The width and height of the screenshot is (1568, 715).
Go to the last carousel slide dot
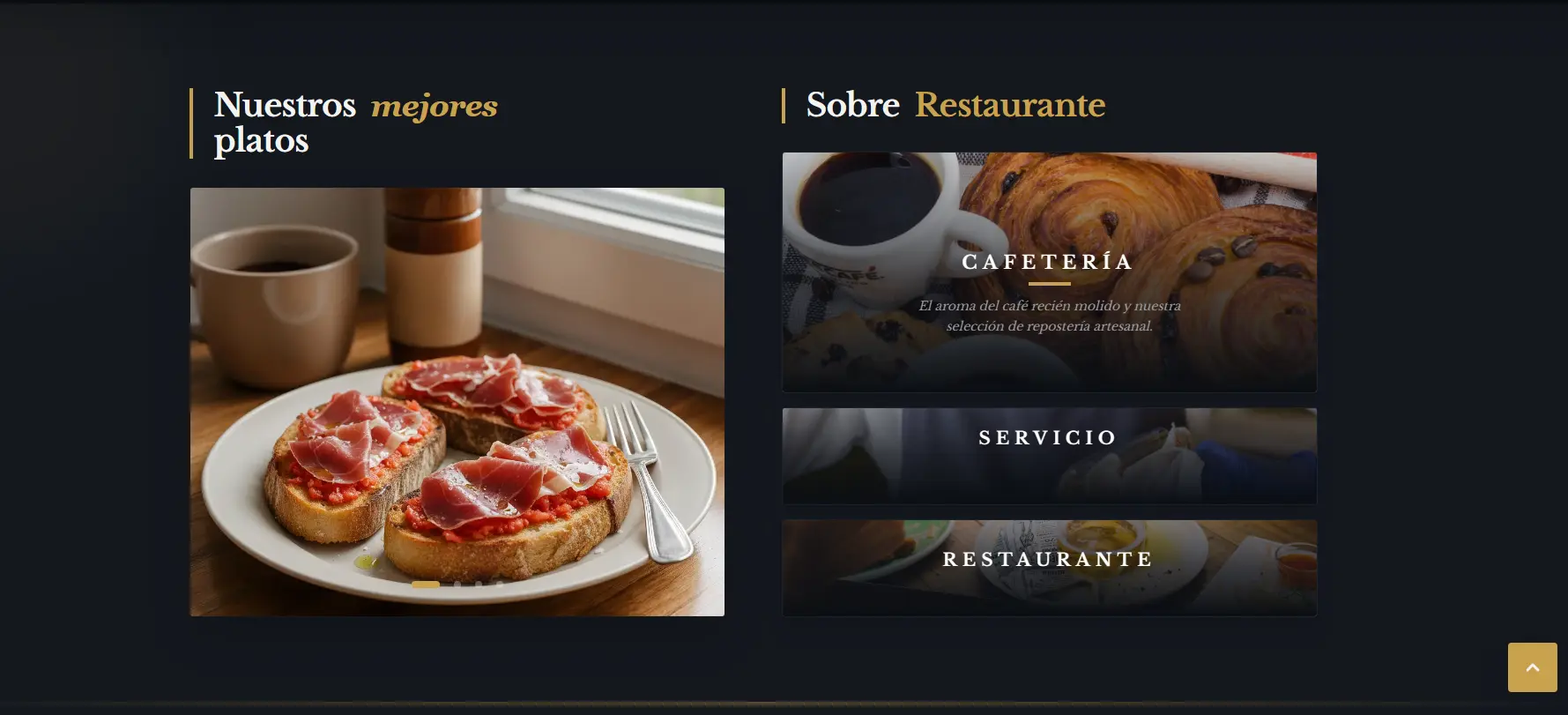[500, 584]
